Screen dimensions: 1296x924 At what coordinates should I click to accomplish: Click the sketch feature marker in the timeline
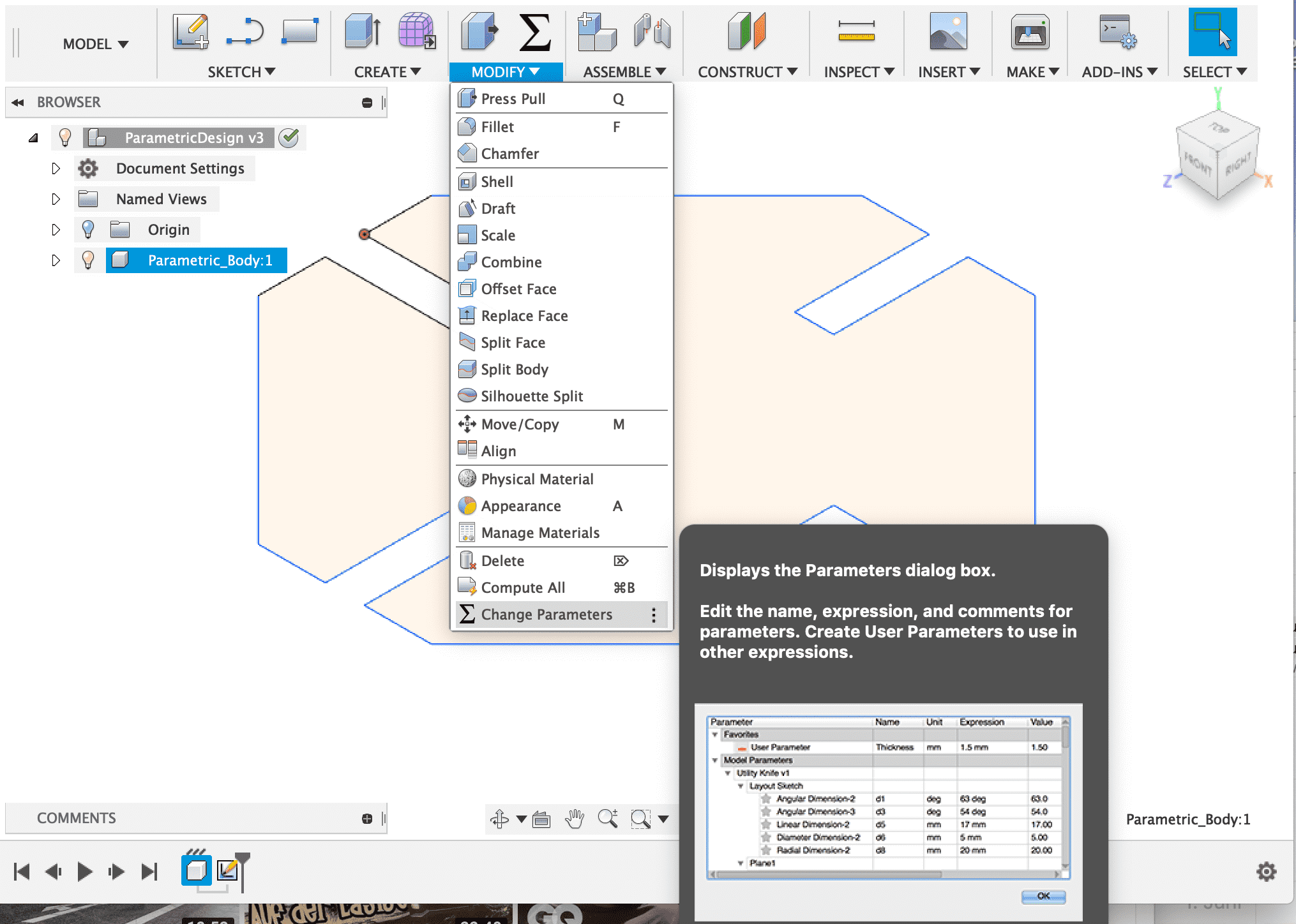[x=227, y=870]
